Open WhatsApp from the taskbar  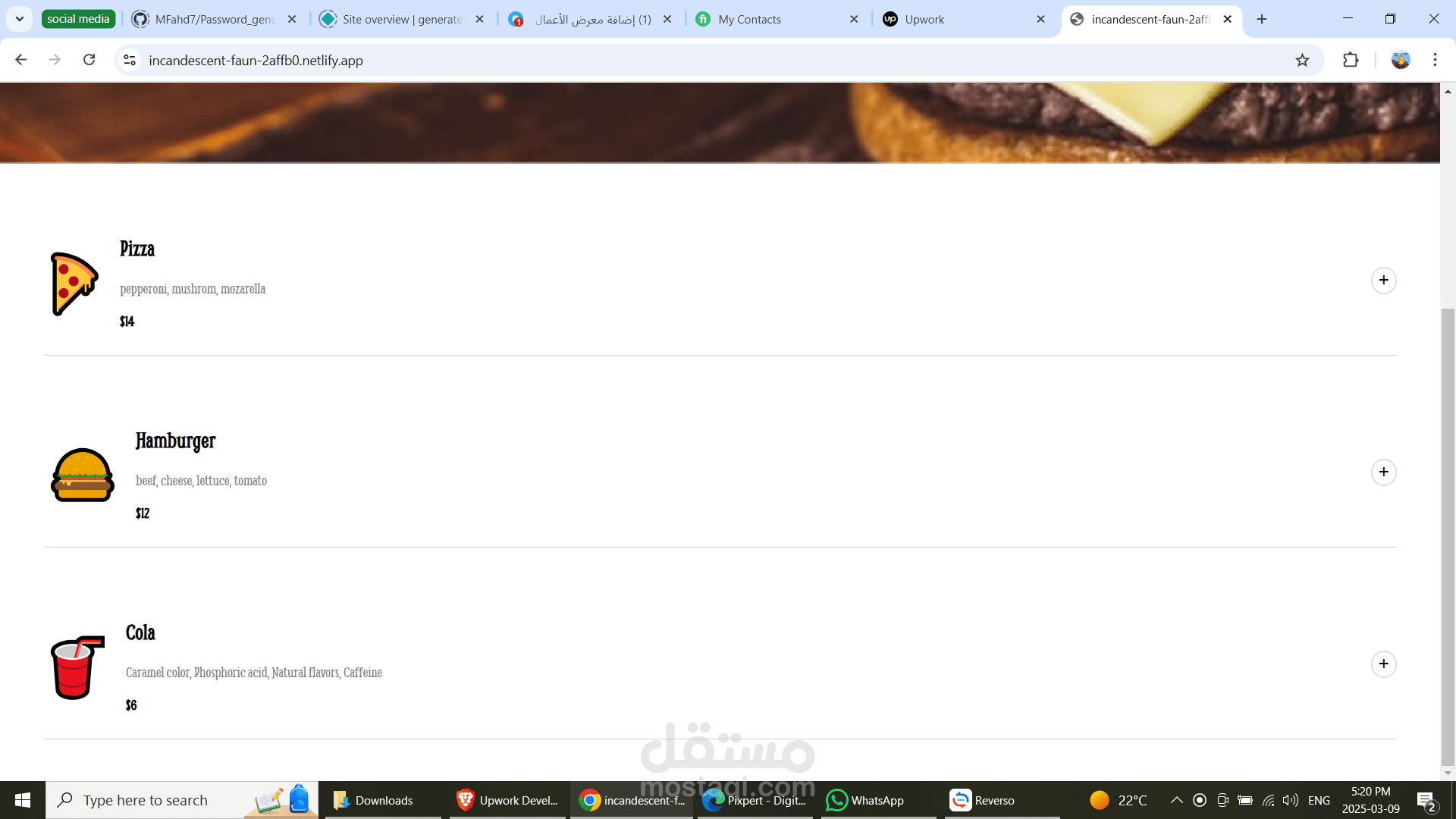coord(865,800)
